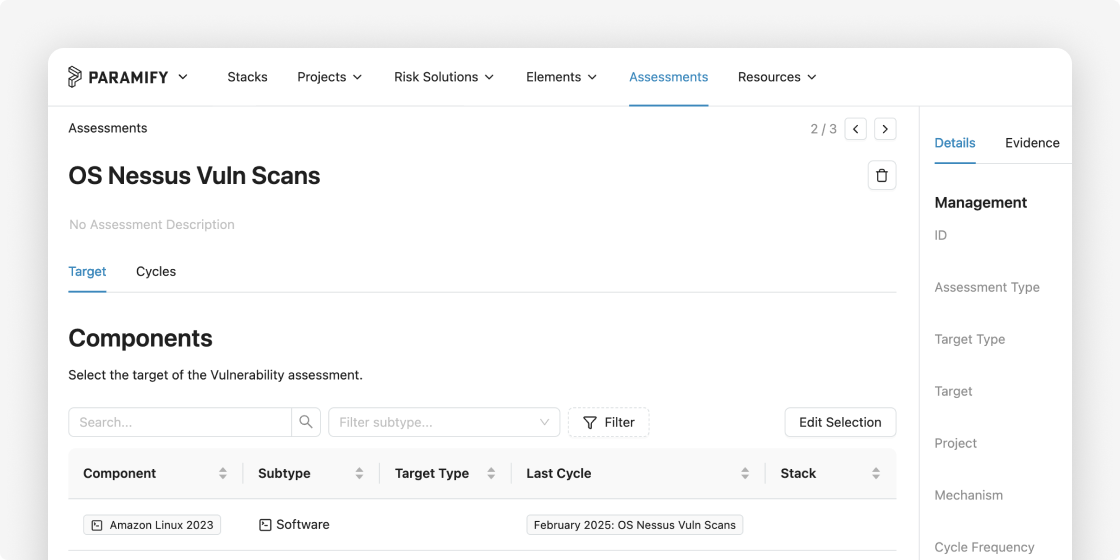Expand the Risk Solutions menu
This screenshot has width=1120, height=560.
point(444,77)
